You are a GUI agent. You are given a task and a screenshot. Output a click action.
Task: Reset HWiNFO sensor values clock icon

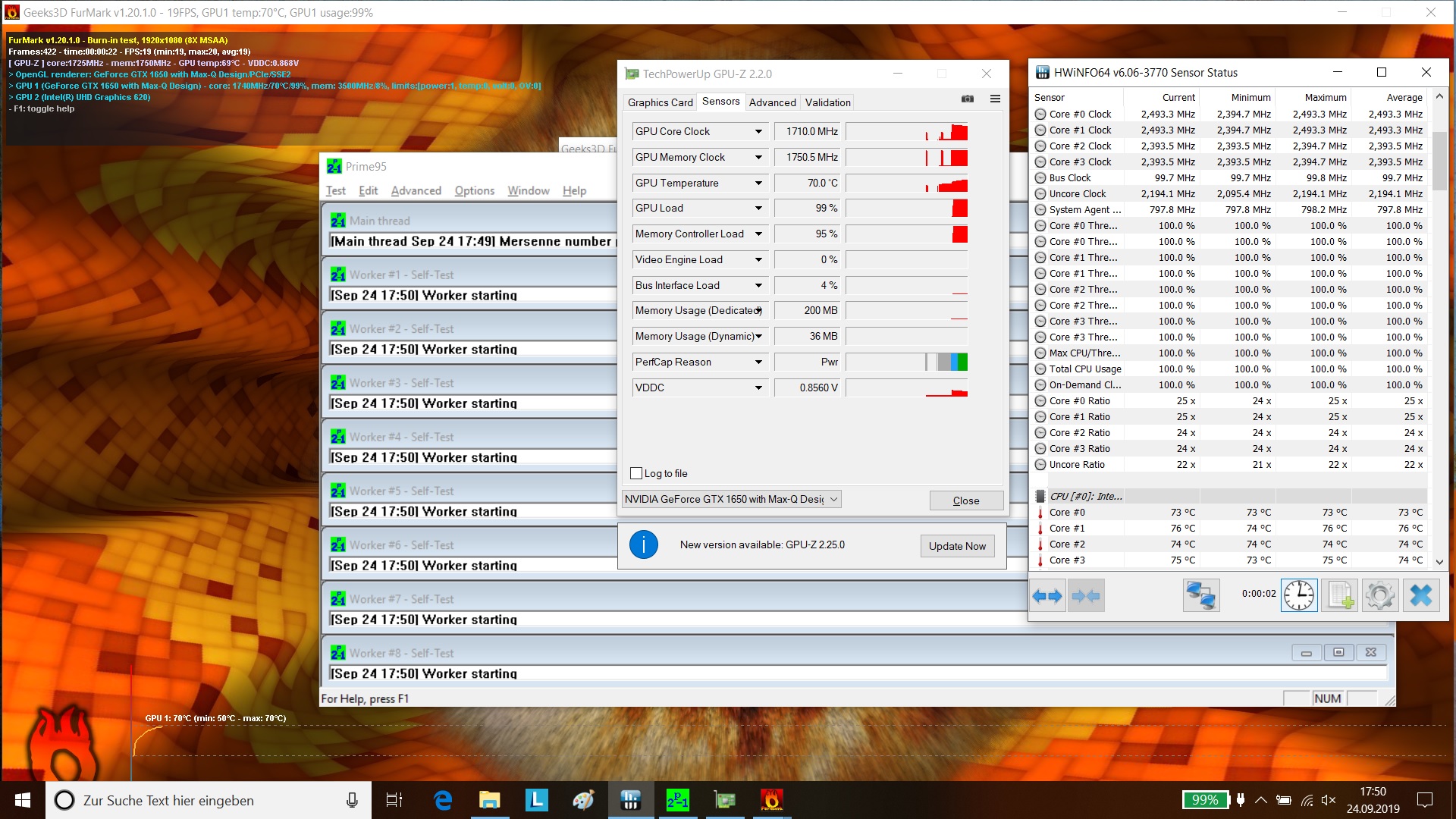pyautogui.click(x=1299, y=596)
